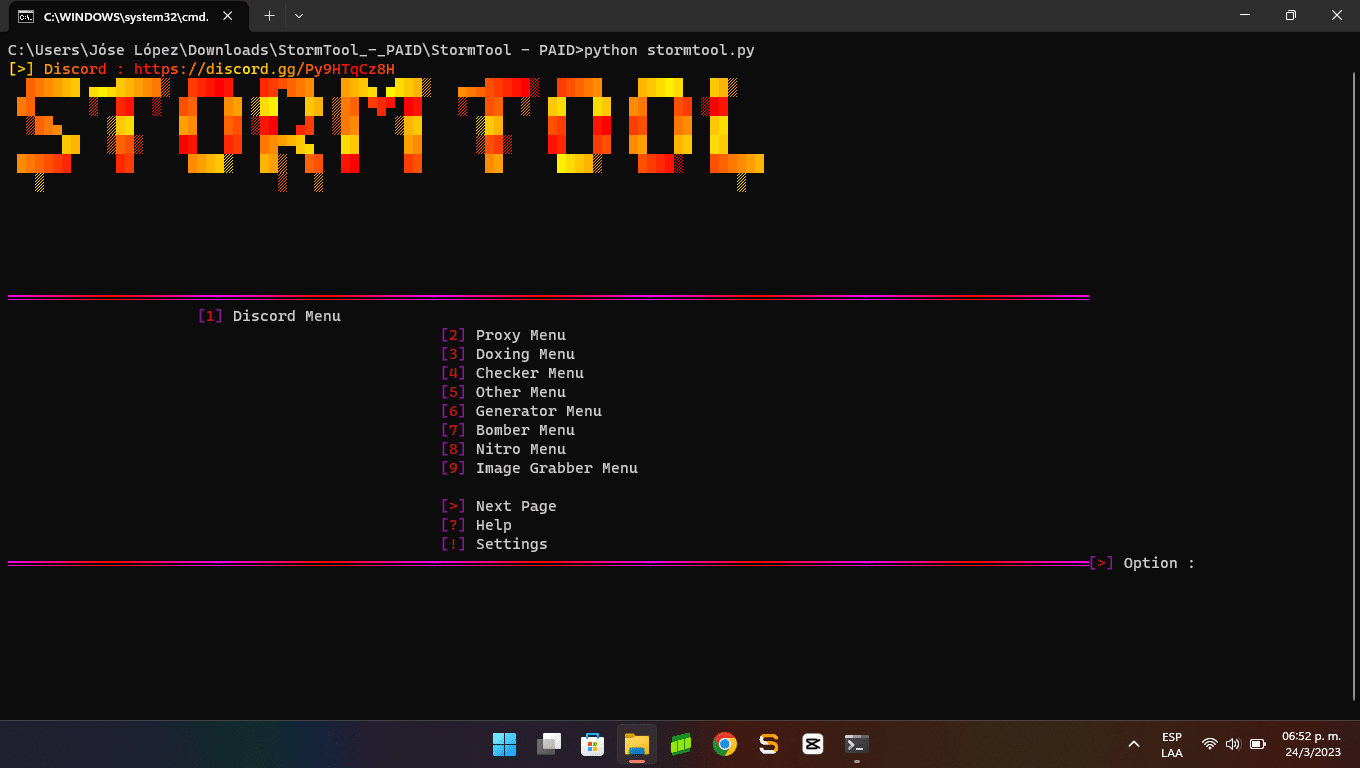1360x768 pixels.
Task: Click the Discord Menu entry
Action: [270, 316]
